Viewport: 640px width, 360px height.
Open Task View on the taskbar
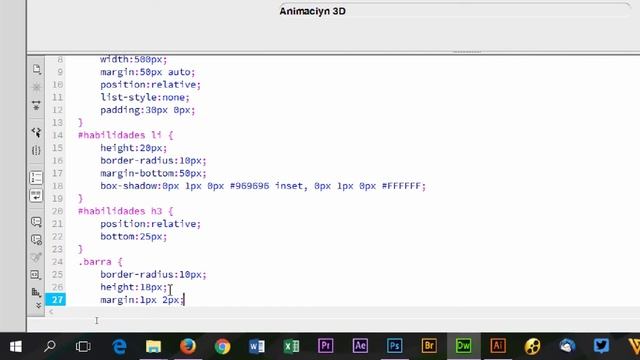83,347
